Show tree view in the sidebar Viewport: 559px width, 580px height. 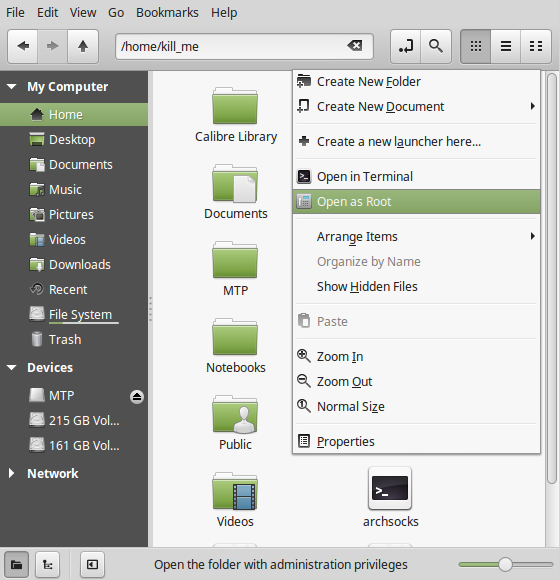47,564
